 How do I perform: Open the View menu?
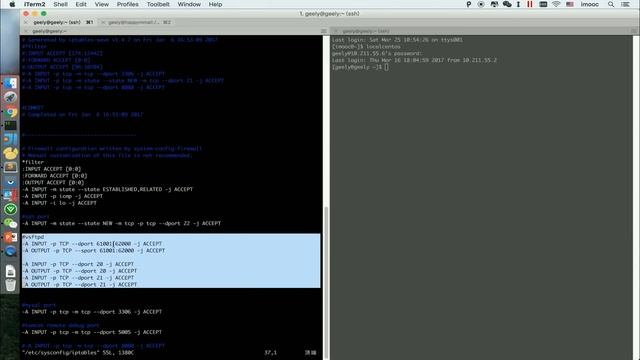point(102,4)
